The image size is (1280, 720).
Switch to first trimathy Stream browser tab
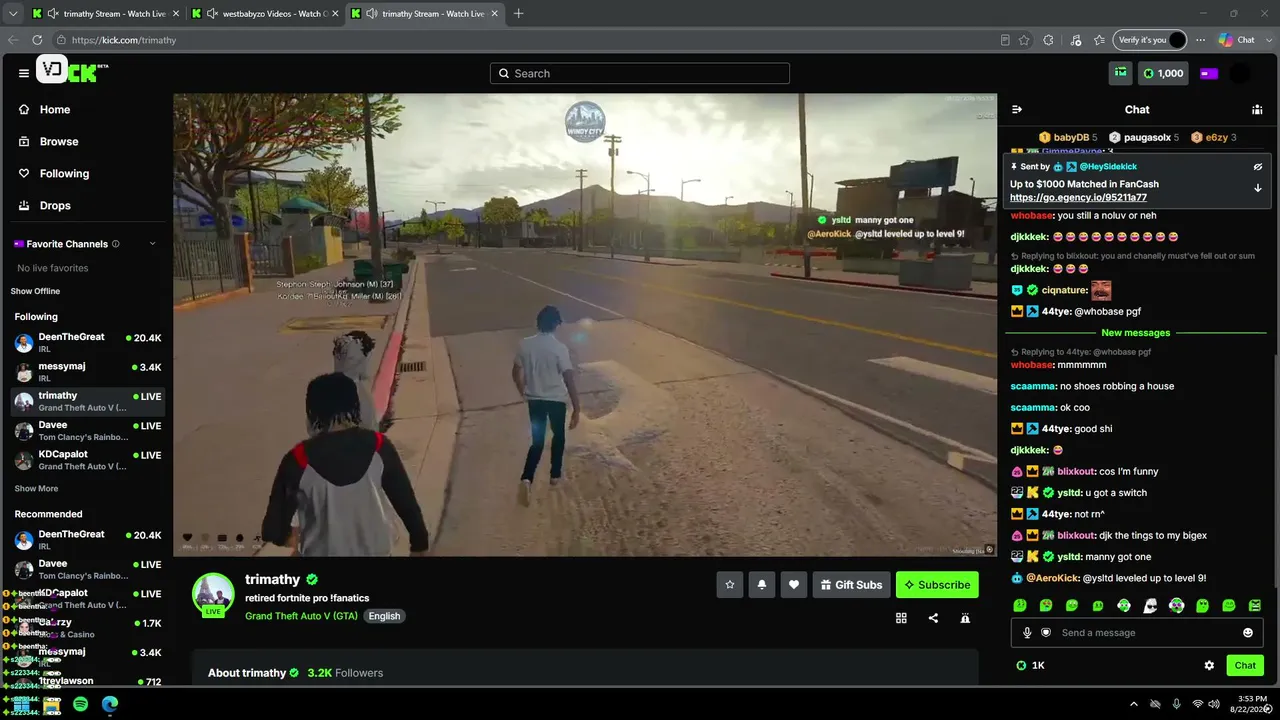pos(105,13)
